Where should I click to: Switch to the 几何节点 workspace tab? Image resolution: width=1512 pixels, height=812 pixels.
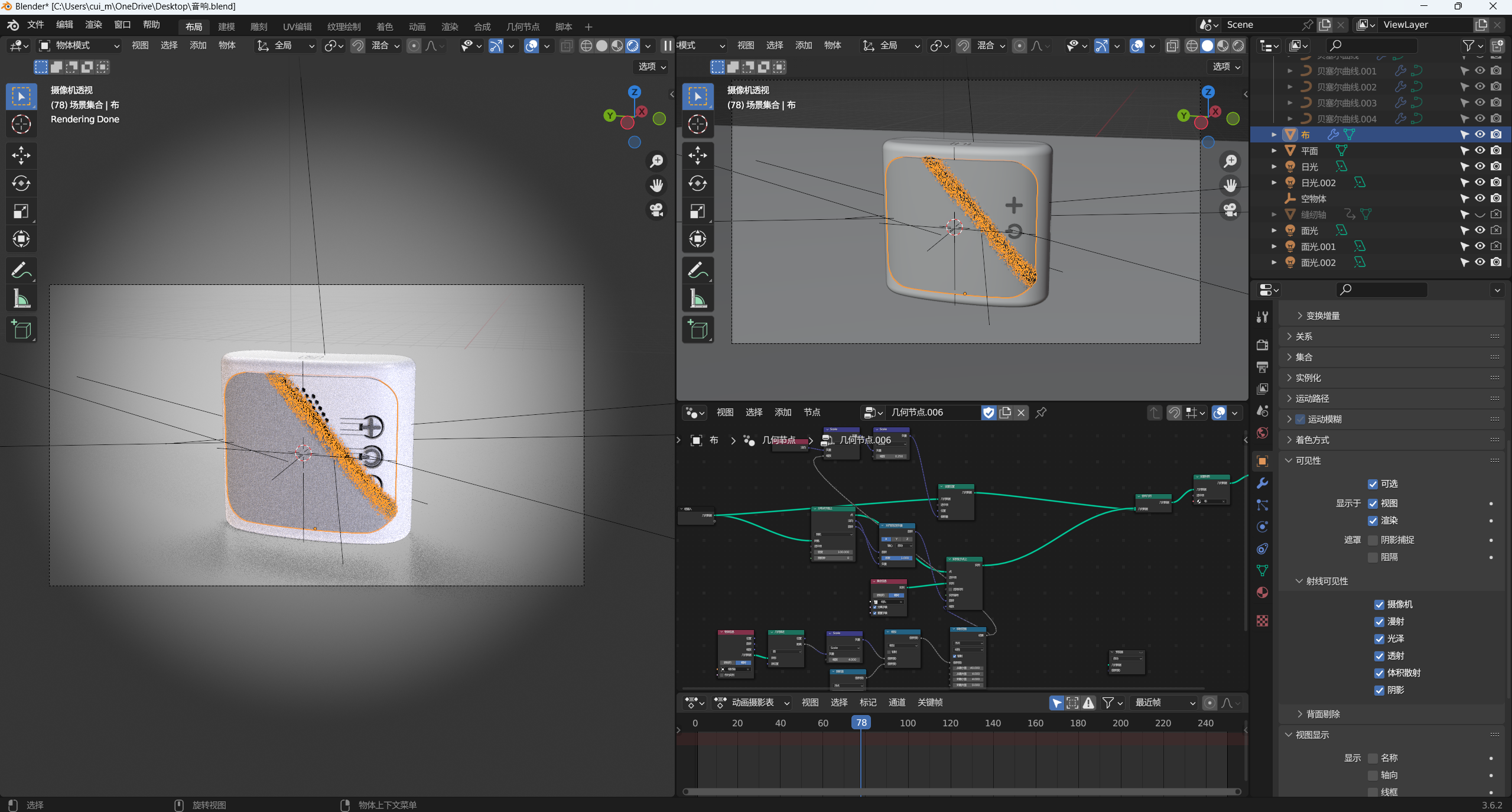[523, 27]
